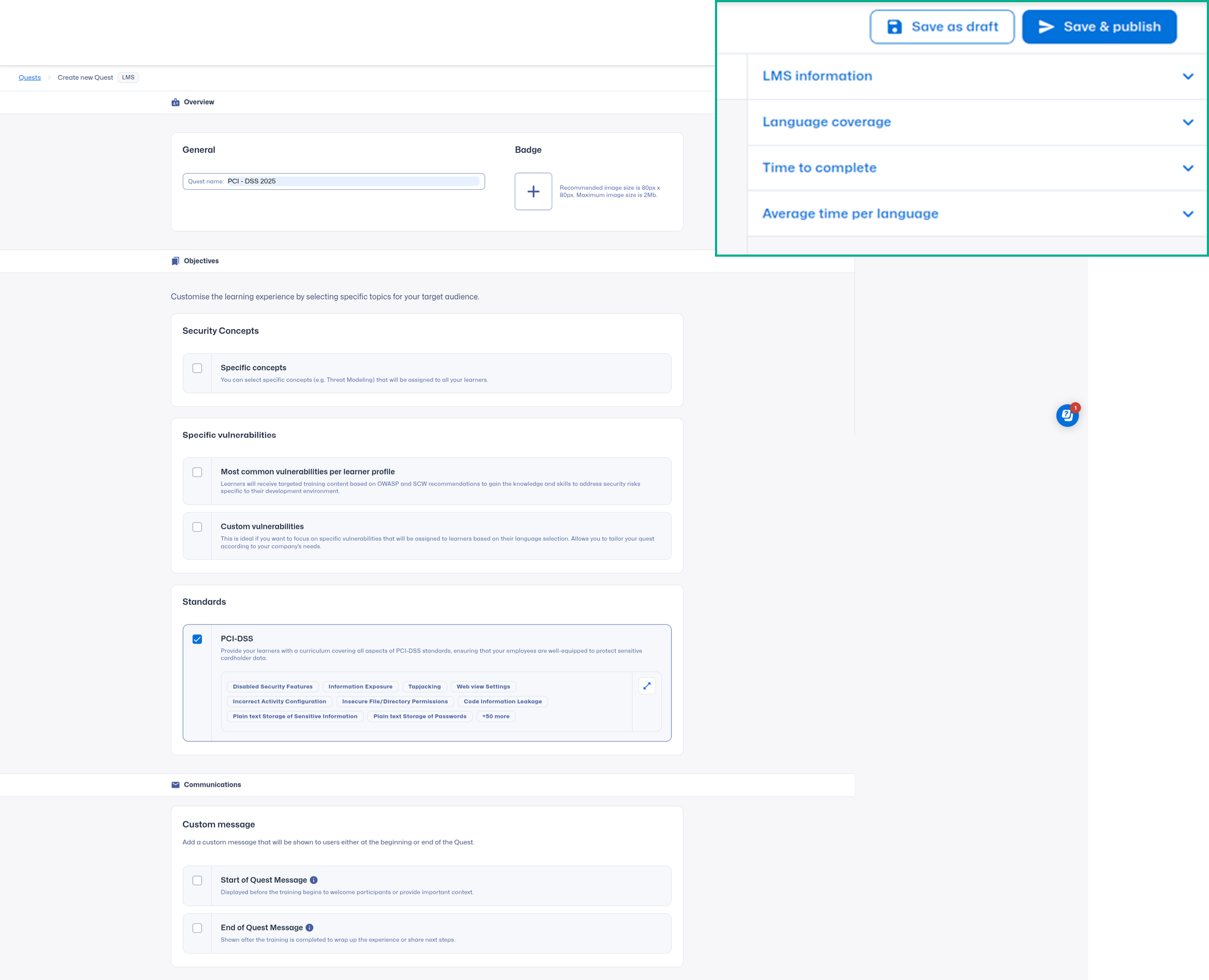1209x980 pixels.
Task: Click the LMS information heading text
Action: [817, 76]
